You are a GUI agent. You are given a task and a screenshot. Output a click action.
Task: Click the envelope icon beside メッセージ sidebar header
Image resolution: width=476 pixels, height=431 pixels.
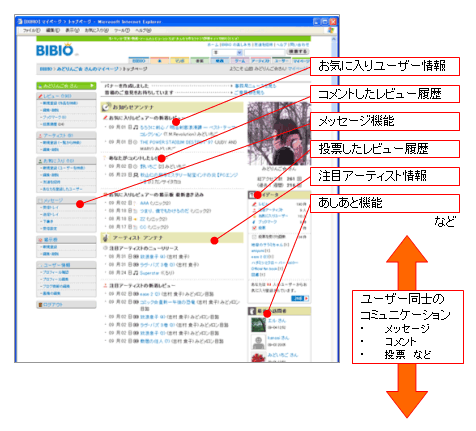pos(40,200)
